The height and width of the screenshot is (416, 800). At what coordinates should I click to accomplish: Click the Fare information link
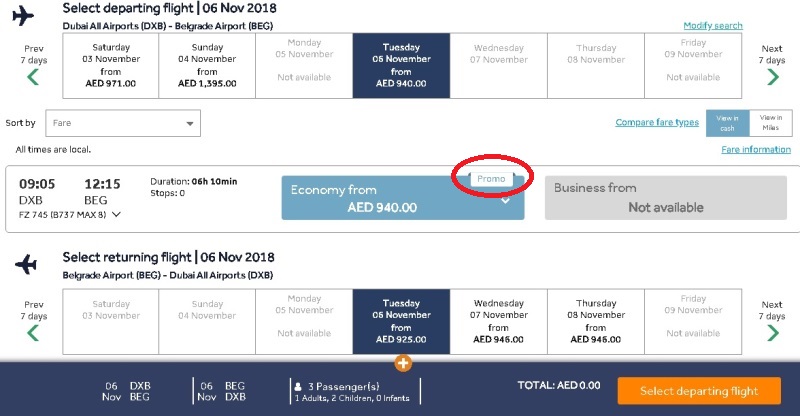(x=756, y=150)
